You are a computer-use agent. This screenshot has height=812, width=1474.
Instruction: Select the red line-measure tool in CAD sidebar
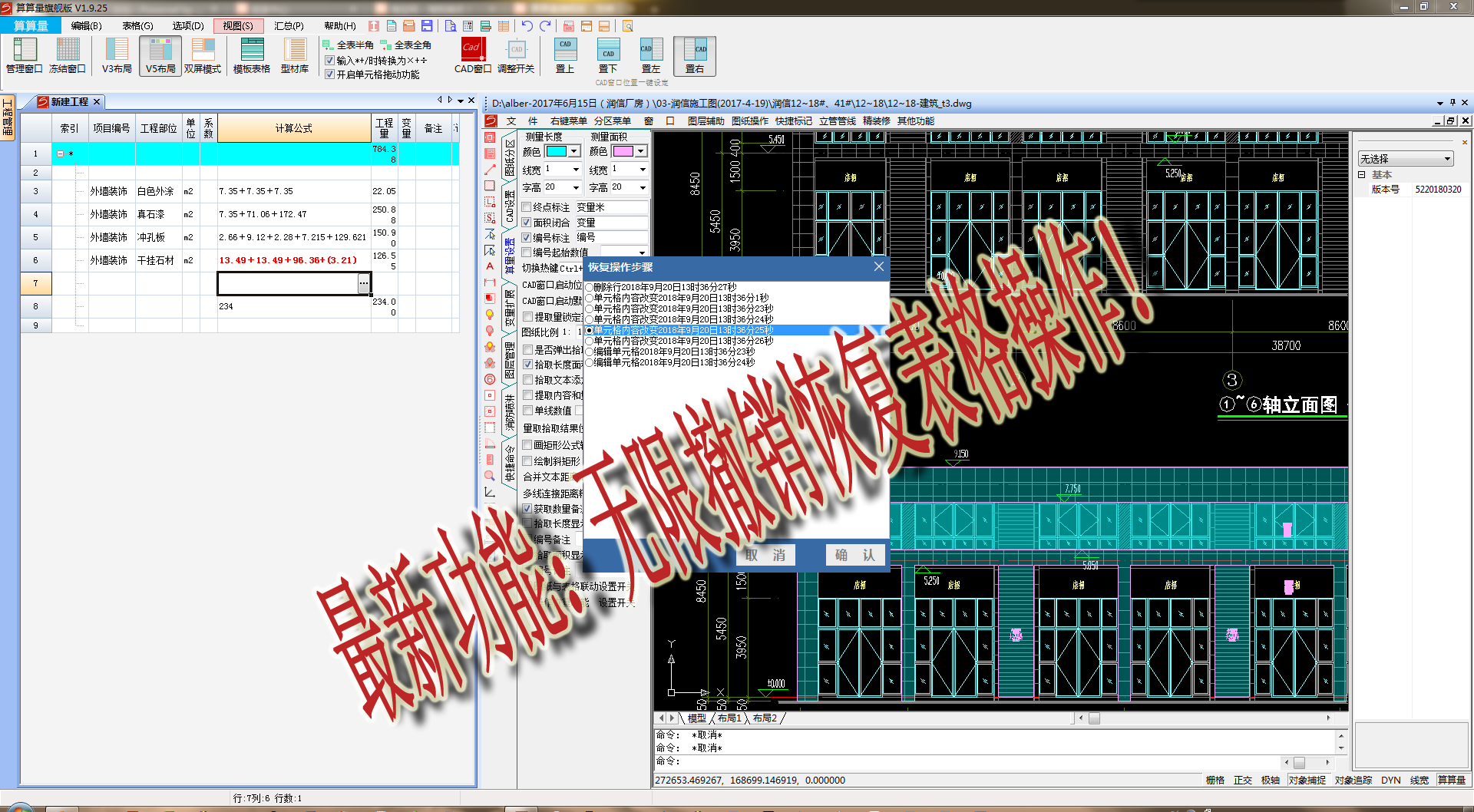(490, 170)
